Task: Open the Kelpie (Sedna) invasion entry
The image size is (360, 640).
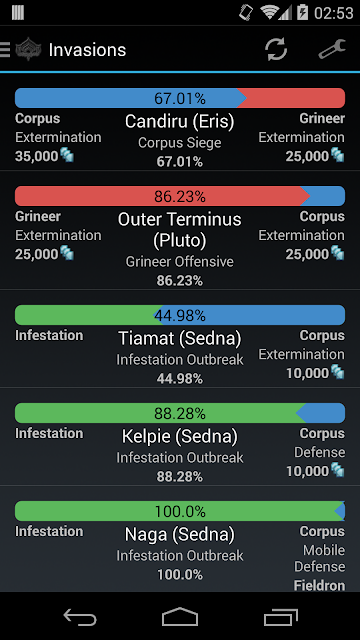Action: coord(180,436)
